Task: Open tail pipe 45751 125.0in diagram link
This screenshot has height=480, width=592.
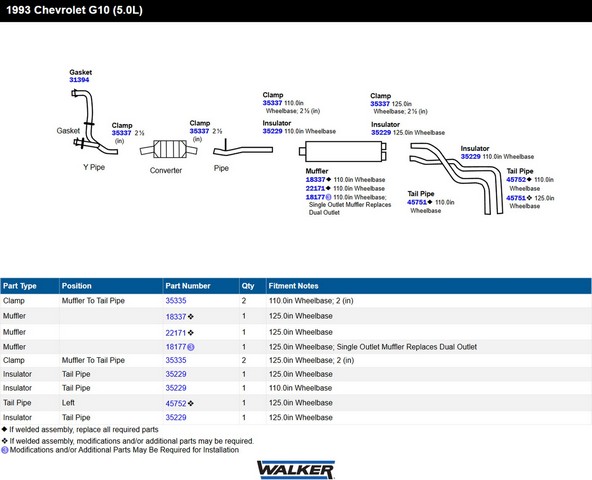Action: click(516, 198)
